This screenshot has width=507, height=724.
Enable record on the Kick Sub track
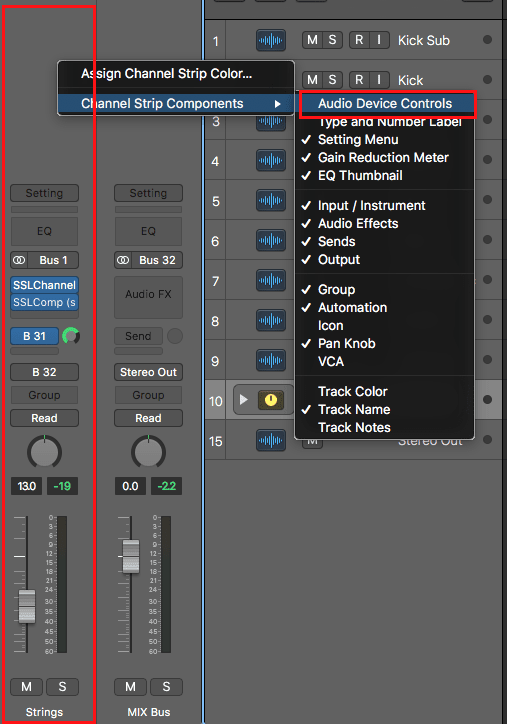359,40
